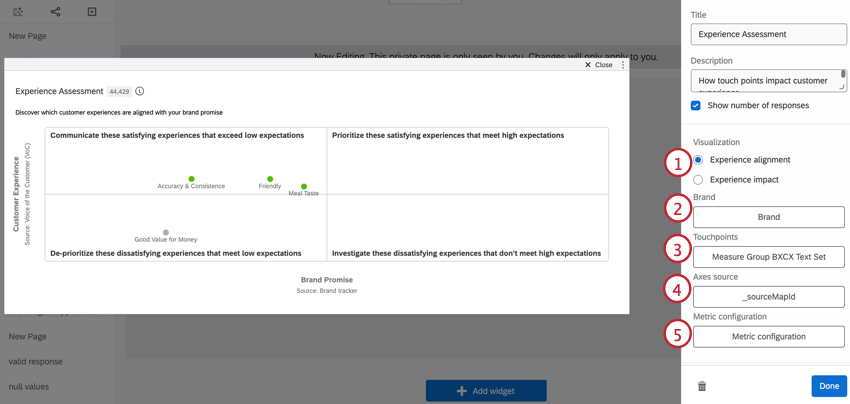Screen dimensions: 850x404
Task: Open the Brand selector dropdown
Action: click(x=769, y=217)
